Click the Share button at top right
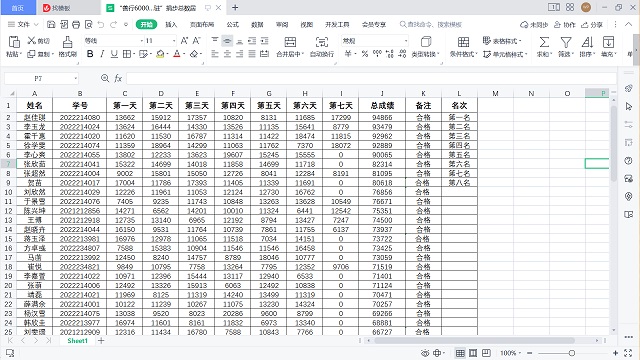Screen dimensions: 640x360 click(592, 25)
